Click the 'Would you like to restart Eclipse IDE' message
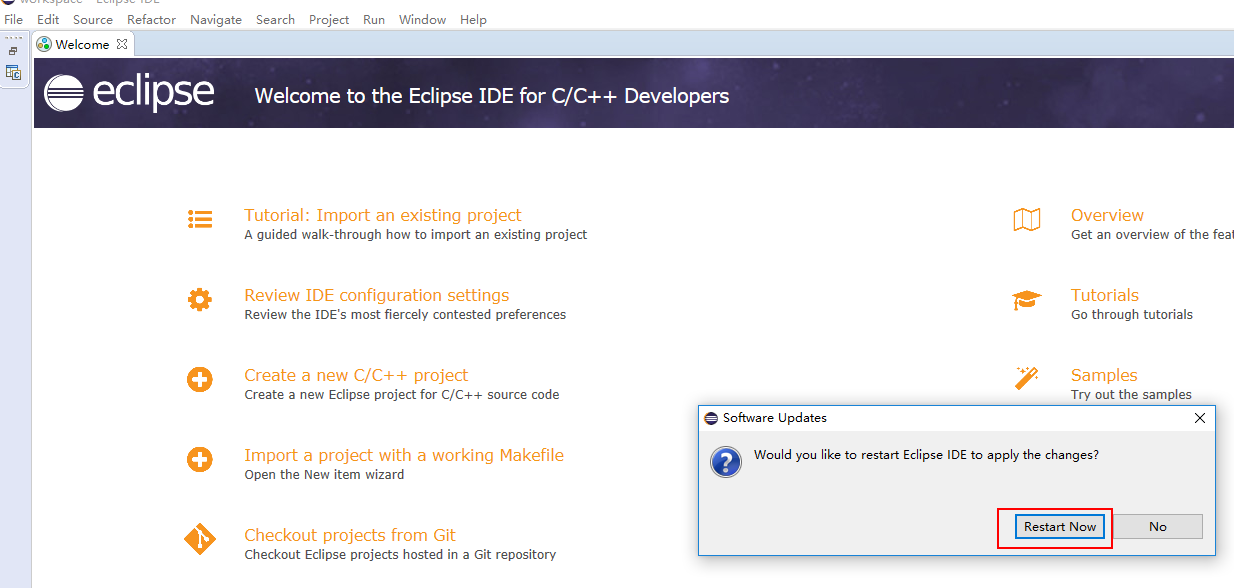The image size is (1234, 588). click(926, 455)
